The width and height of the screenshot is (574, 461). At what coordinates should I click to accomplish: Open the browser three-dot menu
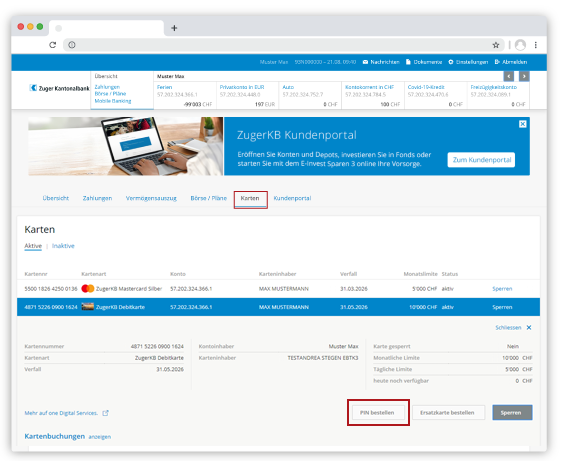tap(536, 45)
